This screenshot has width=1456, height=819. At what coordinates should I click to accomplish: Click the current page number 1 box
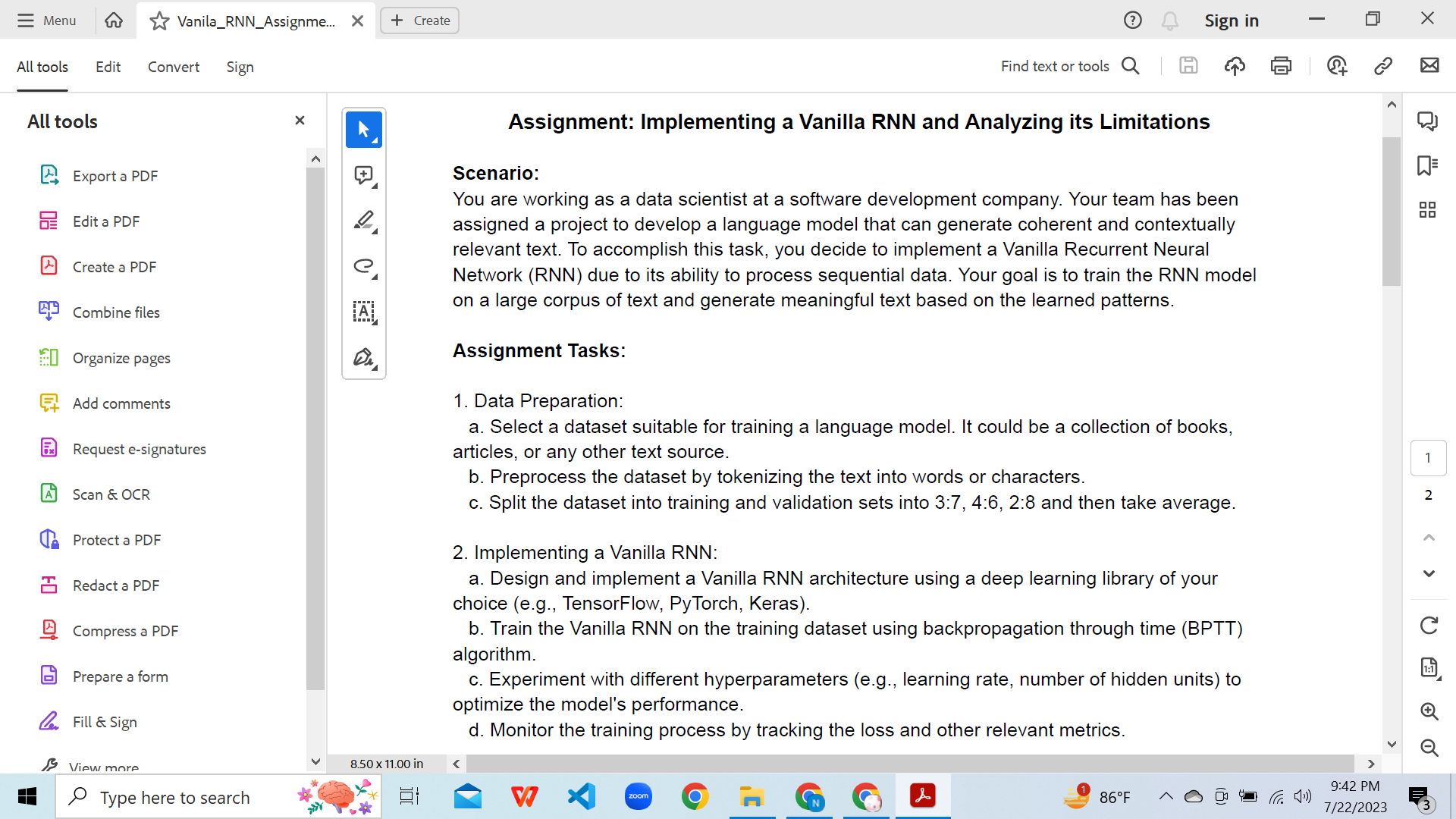click(1428, 458)
